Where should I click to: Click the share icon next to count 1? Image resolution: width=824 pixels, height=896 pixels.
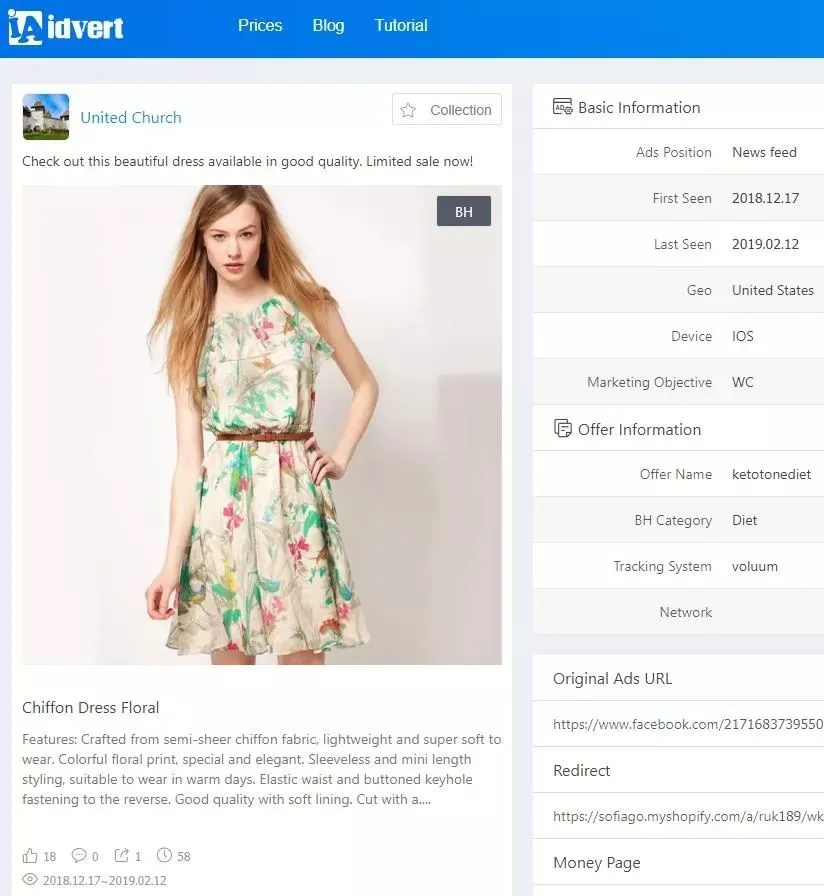[122, 855]
